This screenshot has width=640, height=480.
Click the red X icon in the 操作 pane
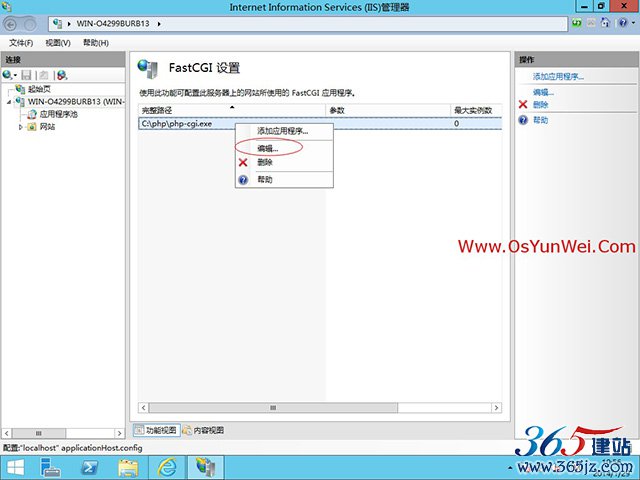(x=523, y=104)
